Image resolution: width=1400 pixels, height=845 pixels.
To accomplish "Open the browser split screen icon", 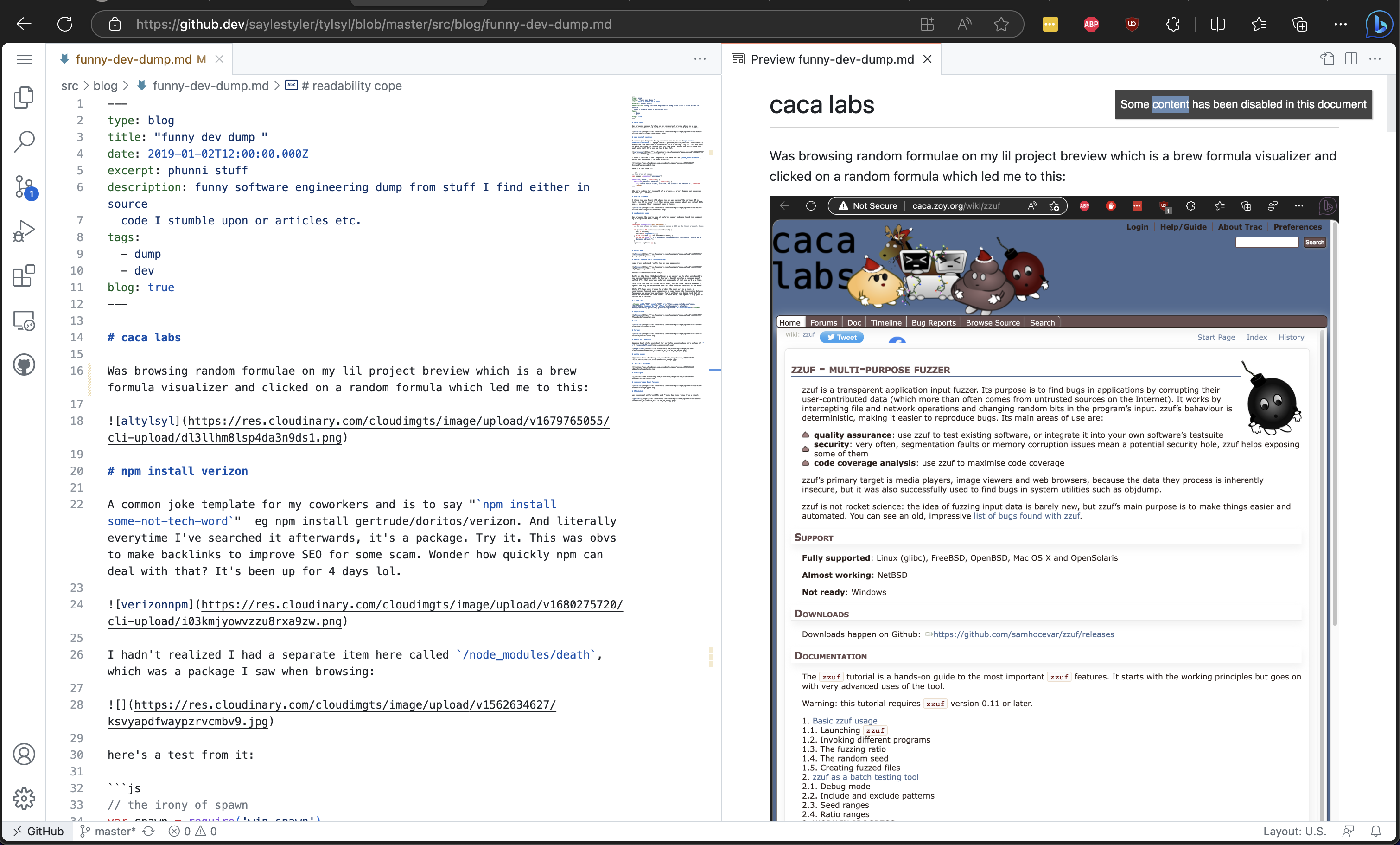I will click(x=1218, y=24).
